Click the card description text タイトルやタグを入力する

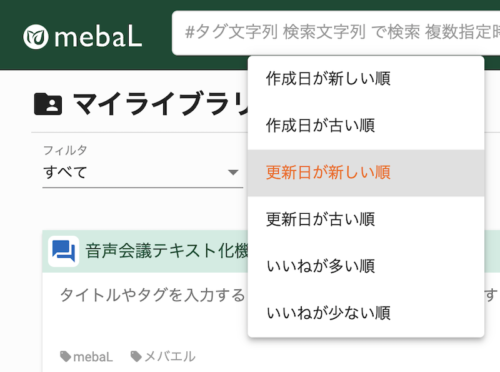pos(152,295)
